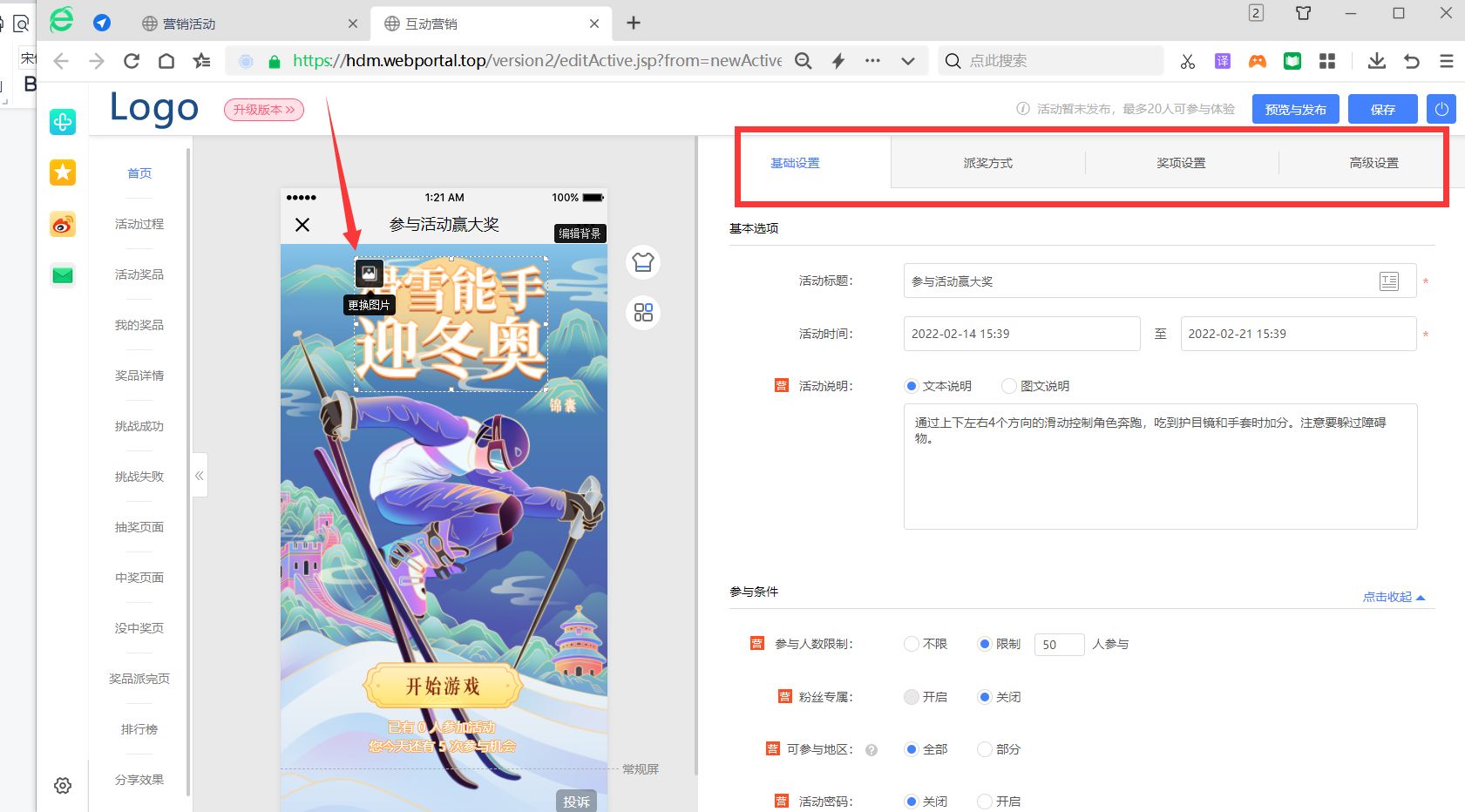Click the rich-text icon in the 活动标题 field
Viewport: 1465px width, 812px height.
coord(1390,281)
